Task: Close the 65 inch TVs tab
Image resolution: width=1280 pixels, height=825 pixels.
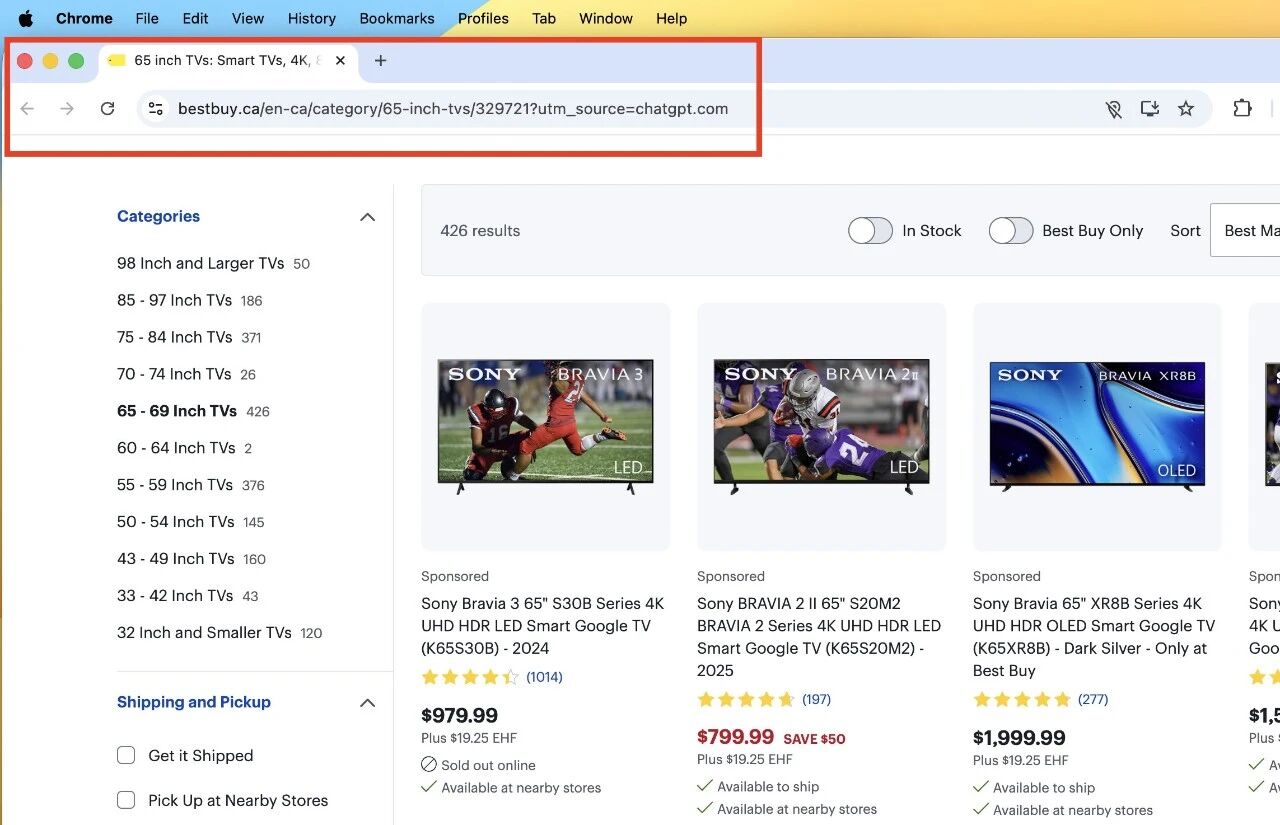Action: pos(340,61)
